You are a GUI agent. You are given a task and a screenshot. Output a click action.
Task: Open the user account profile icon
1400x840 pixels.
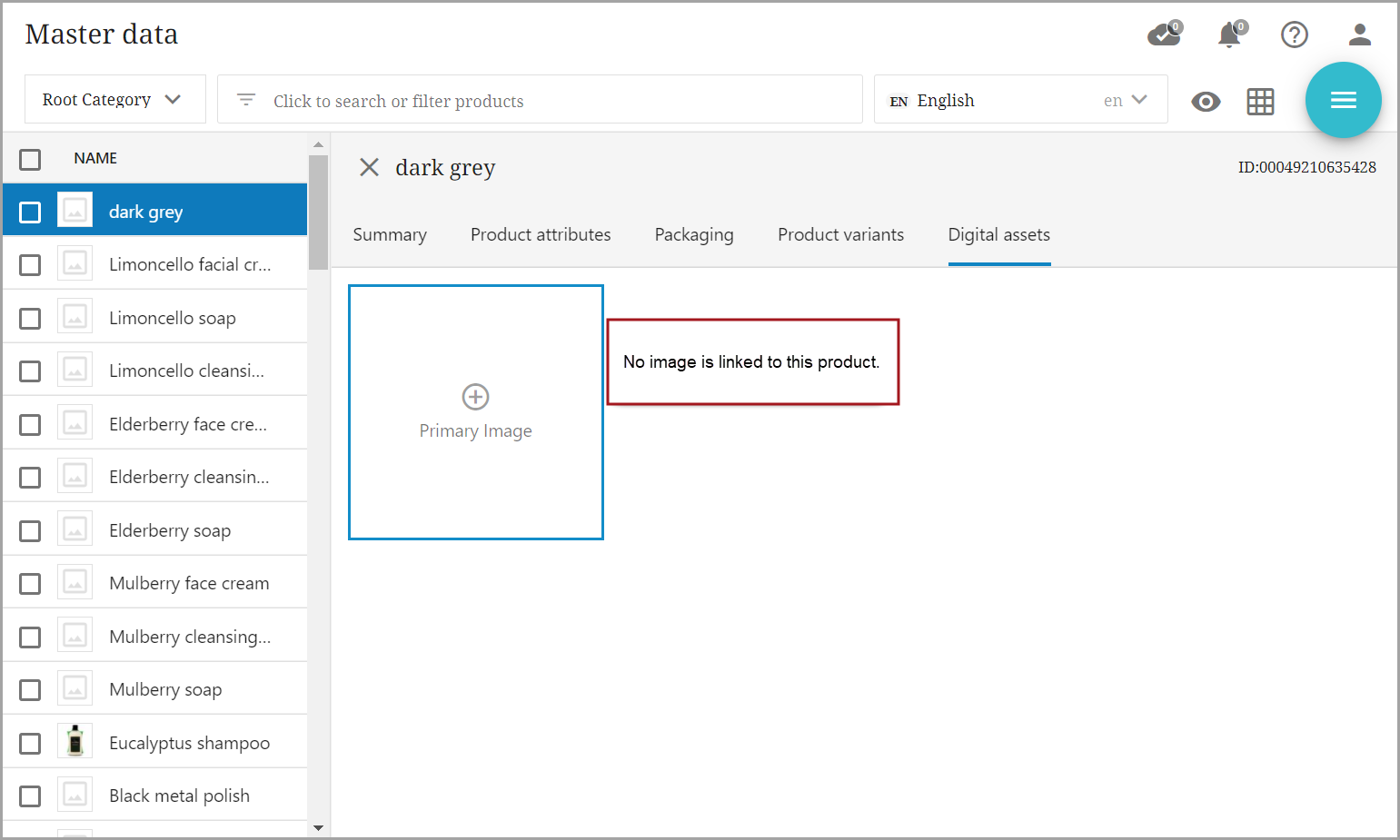[1359, 35]
